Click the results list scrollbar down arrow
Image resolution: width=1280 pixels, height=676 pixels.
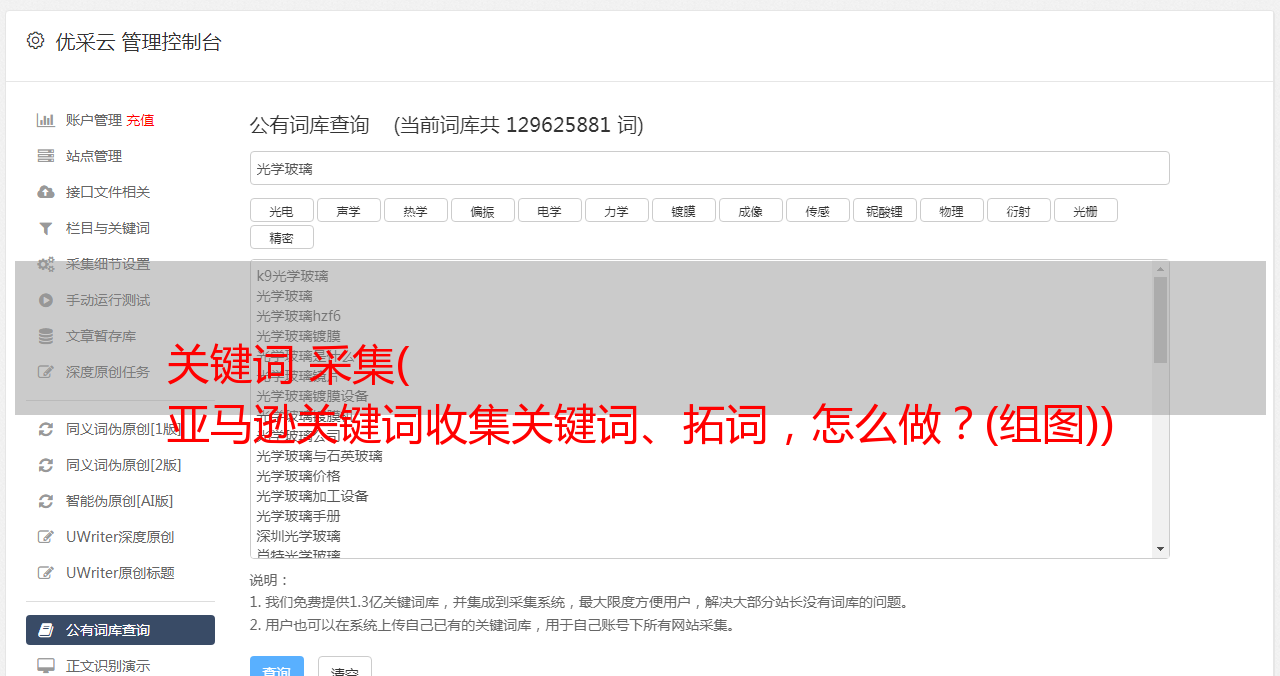[1160, 549]
